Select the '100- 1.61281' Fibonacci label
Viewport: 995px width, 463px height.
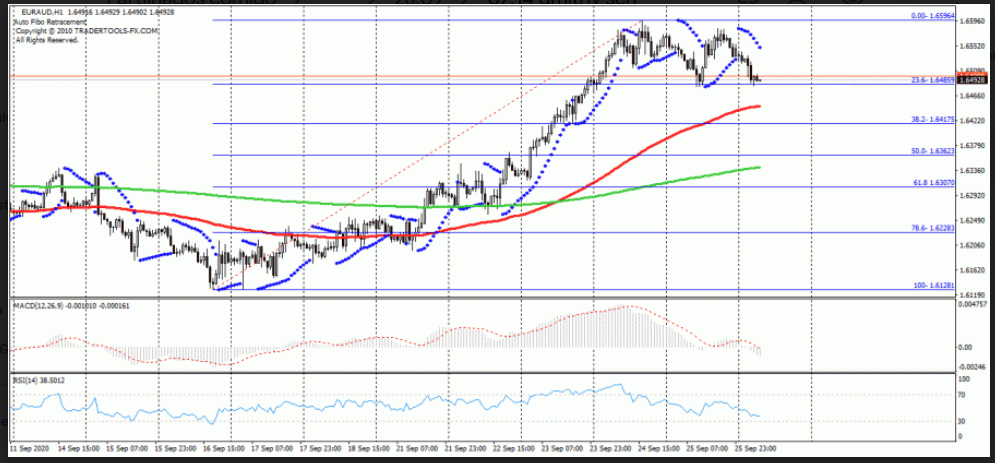tap(932, 286)
